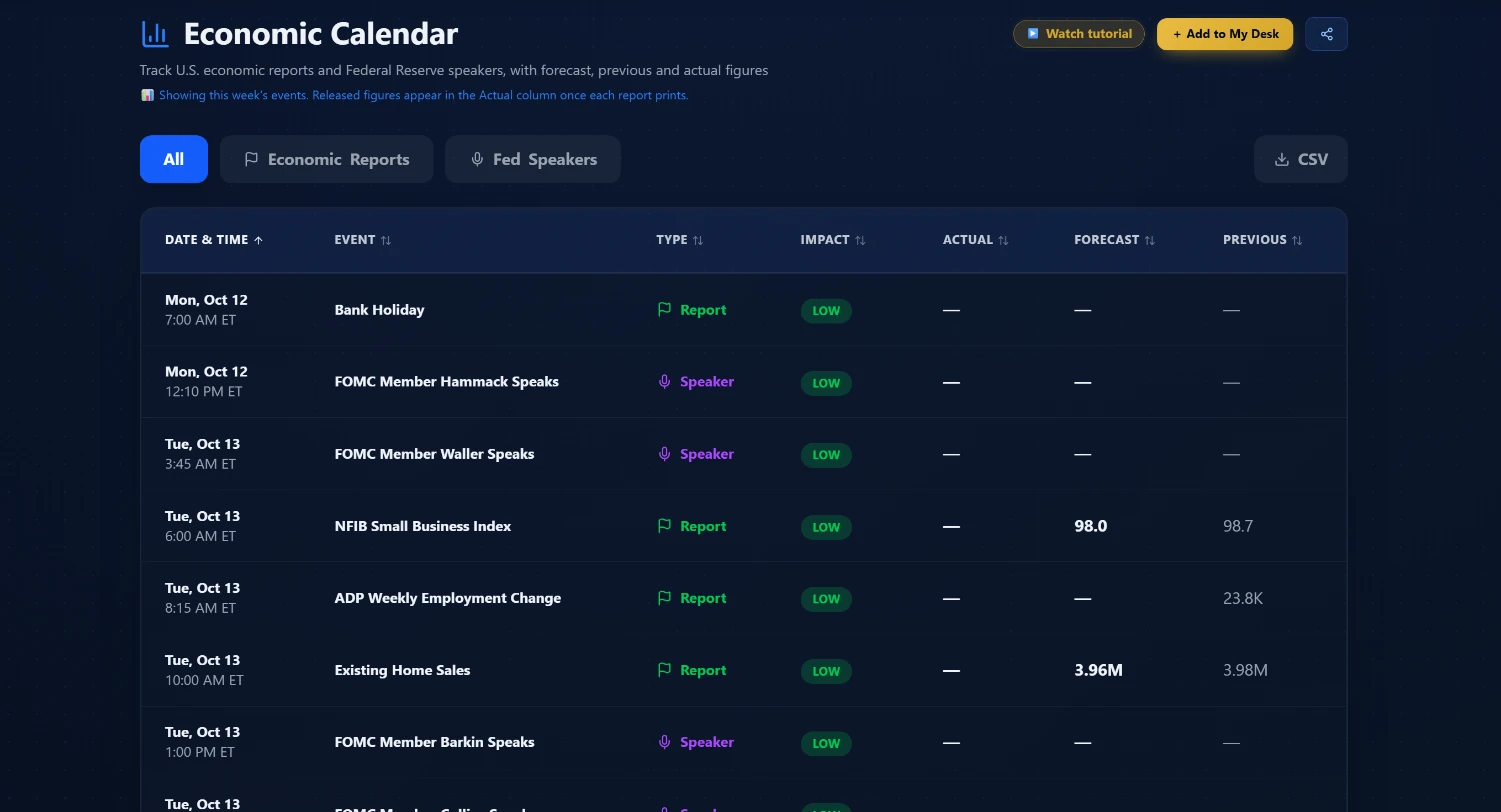Viewport: 1501px width, 812px height.
Task: Download the calendar via the CSV button
Action: coord(1301,159)
